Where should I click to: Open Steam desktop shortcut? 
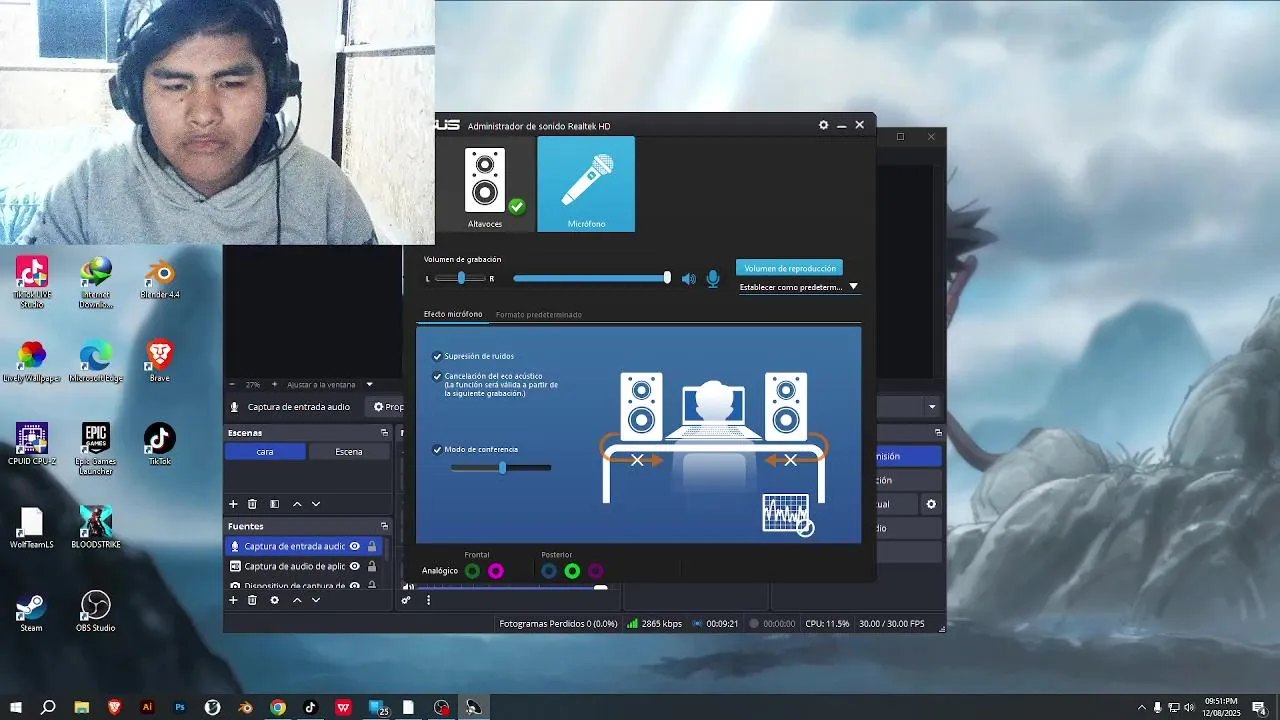(x=31, y=612)
